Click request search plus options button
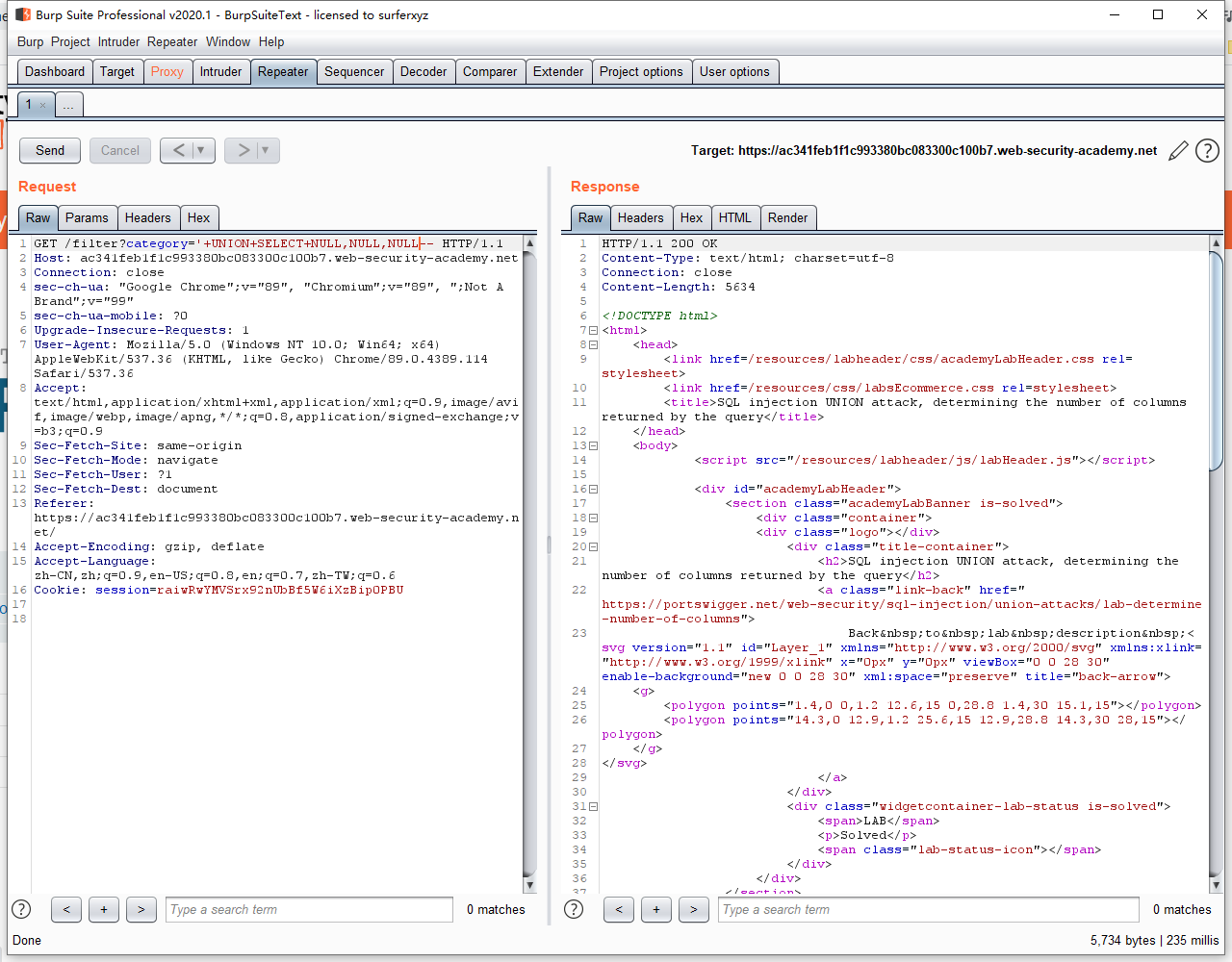This screenshot has height=962, width=1232. (x=104, y=909)
